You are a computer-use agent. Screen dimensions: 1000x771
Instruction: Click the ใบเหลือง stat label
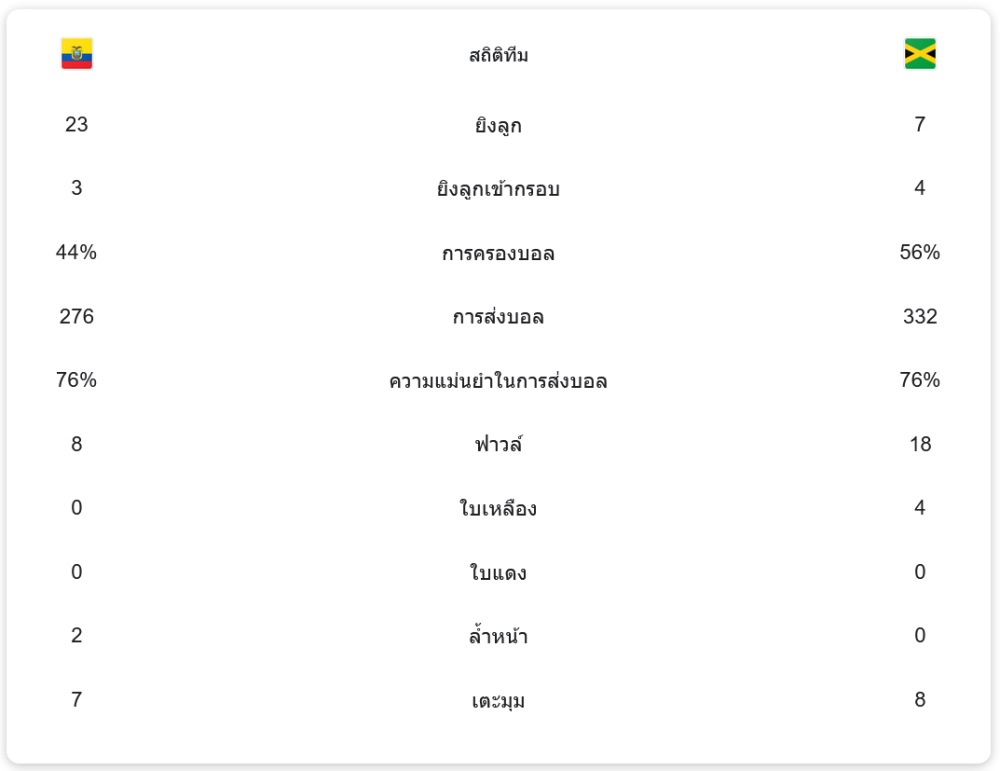coord(498,509)
